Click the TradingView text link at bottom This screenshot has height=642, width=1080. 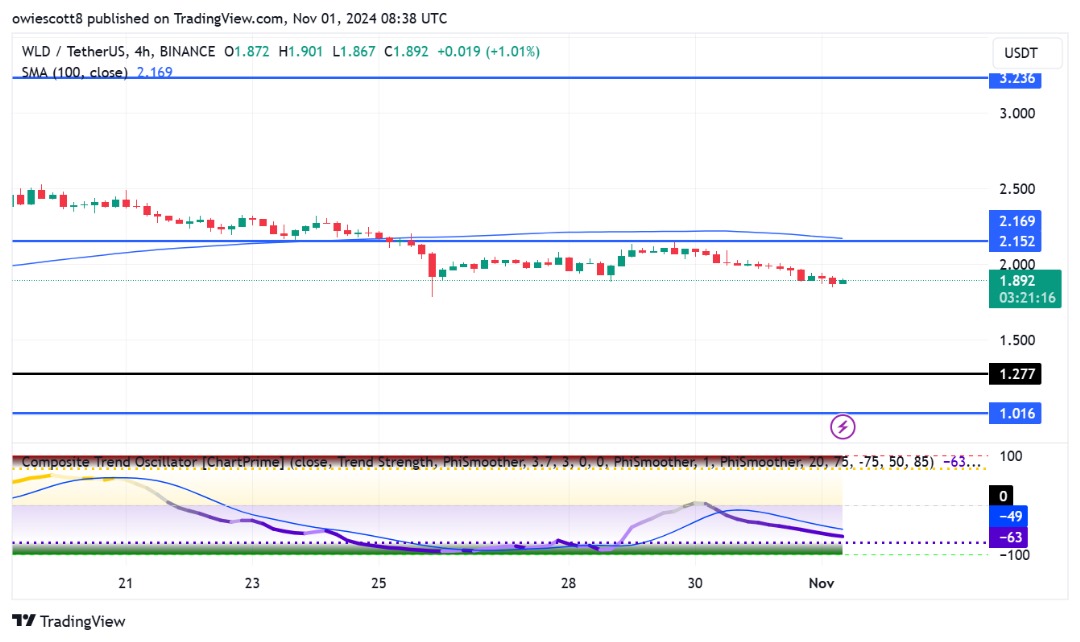83,621
